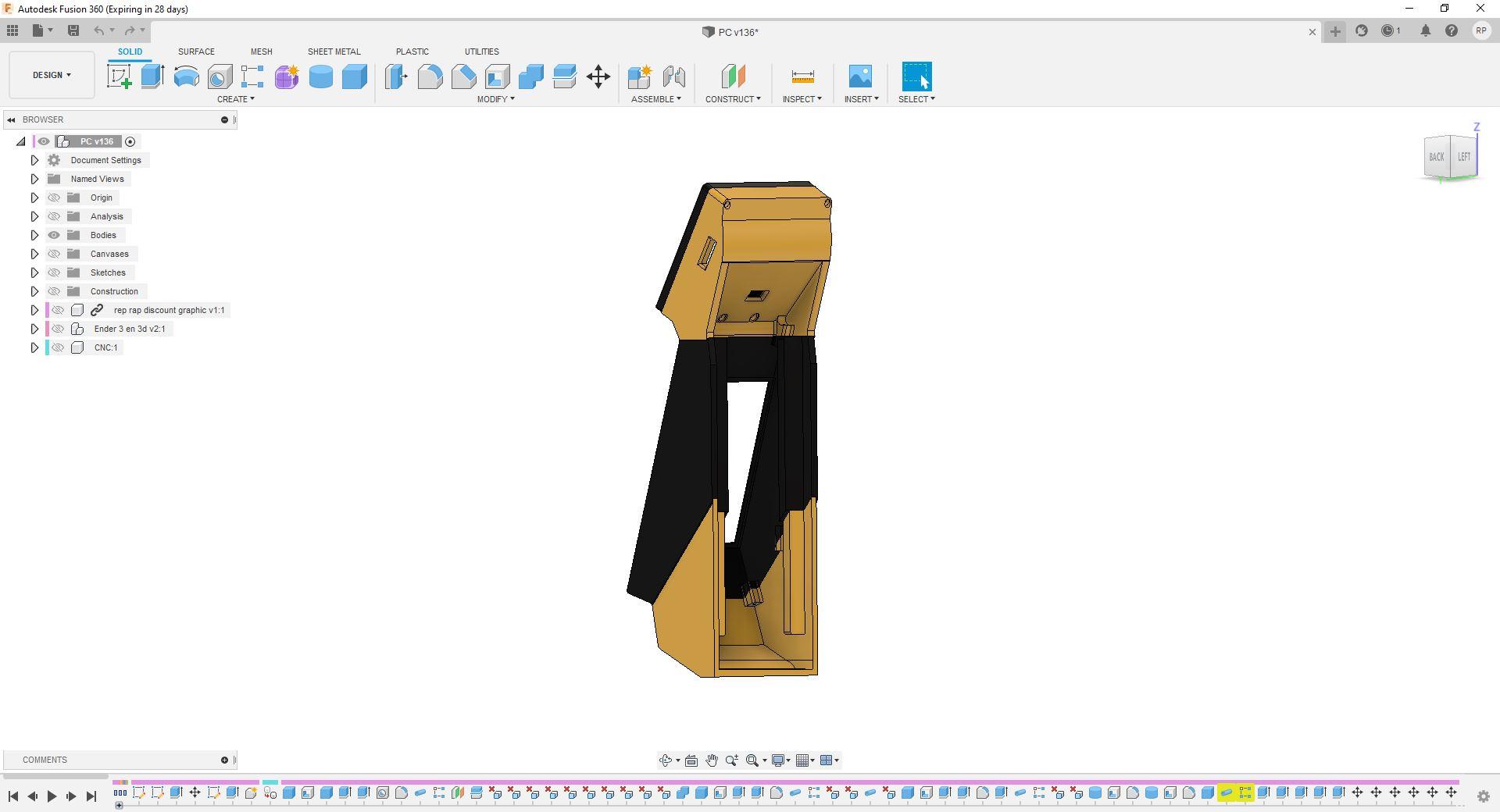
Task: Select the Offset Face tool
Action: [565, 77]
